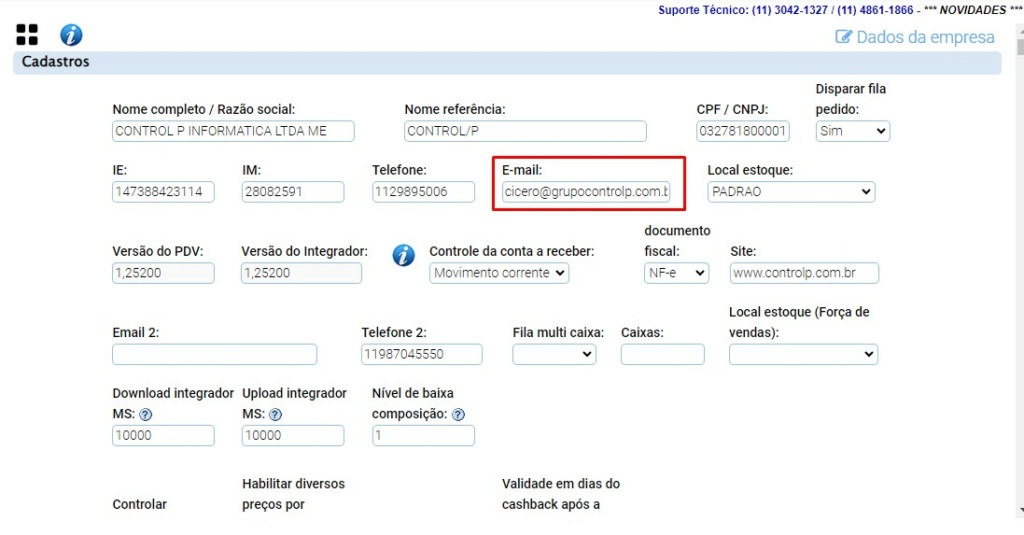Click the Telefone 2 input field
1024x535 pixels.
(422, 354)
